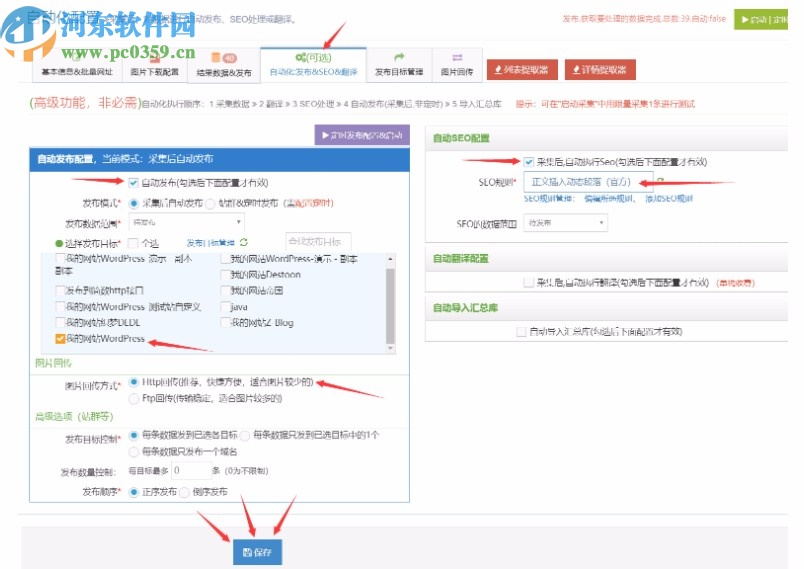Viewport: 804px width, 569px height.
Task: Open the 图片回传 tab
Action: tap(457, 66)
